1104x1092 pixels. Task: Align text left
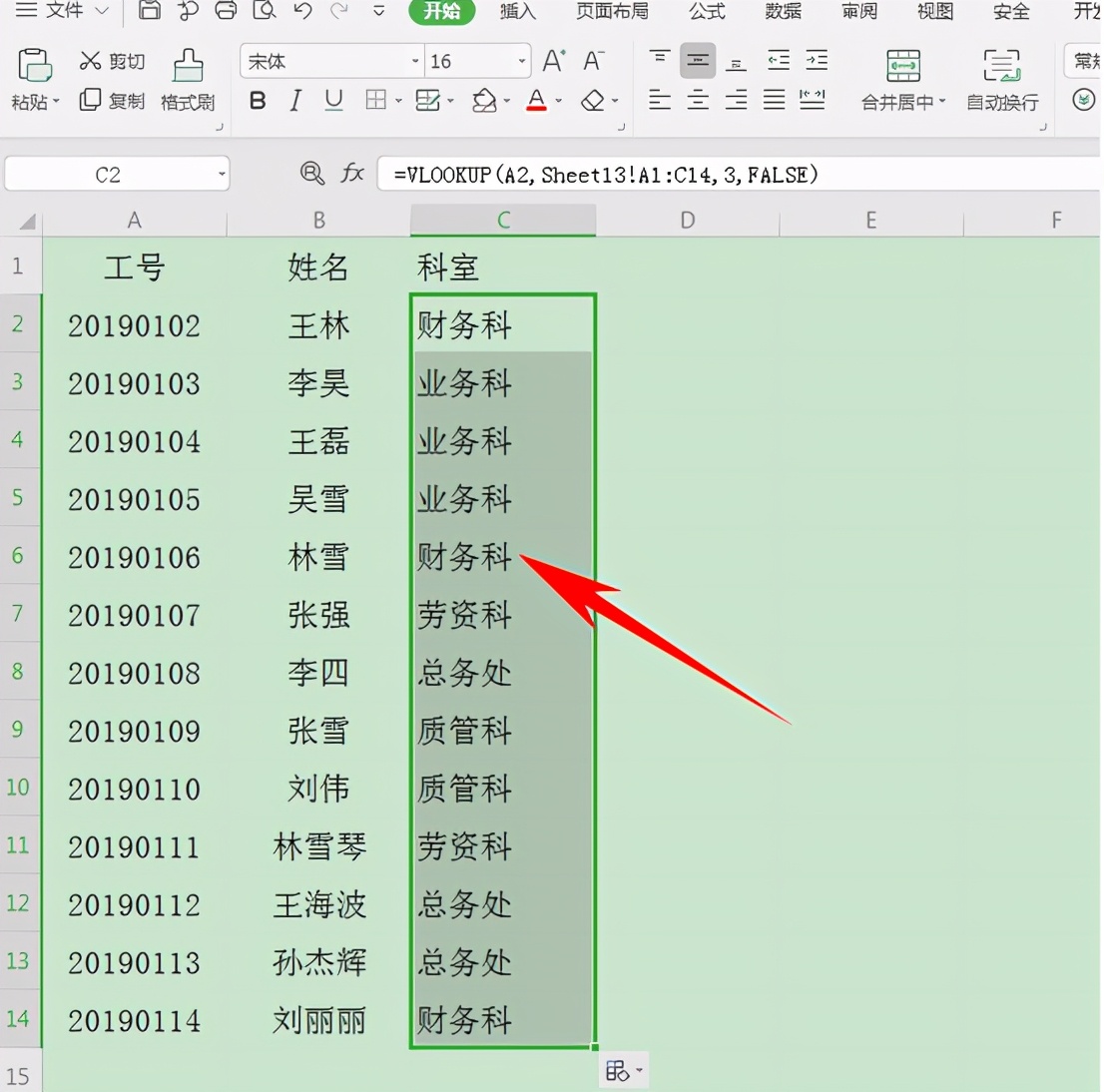[660, 100]
